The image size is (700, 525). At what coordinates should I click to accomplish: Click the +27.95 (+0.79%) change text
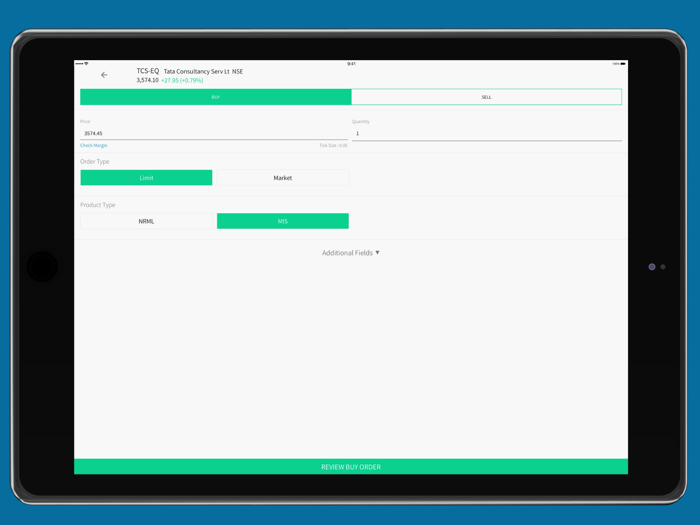tap(182, 80)
